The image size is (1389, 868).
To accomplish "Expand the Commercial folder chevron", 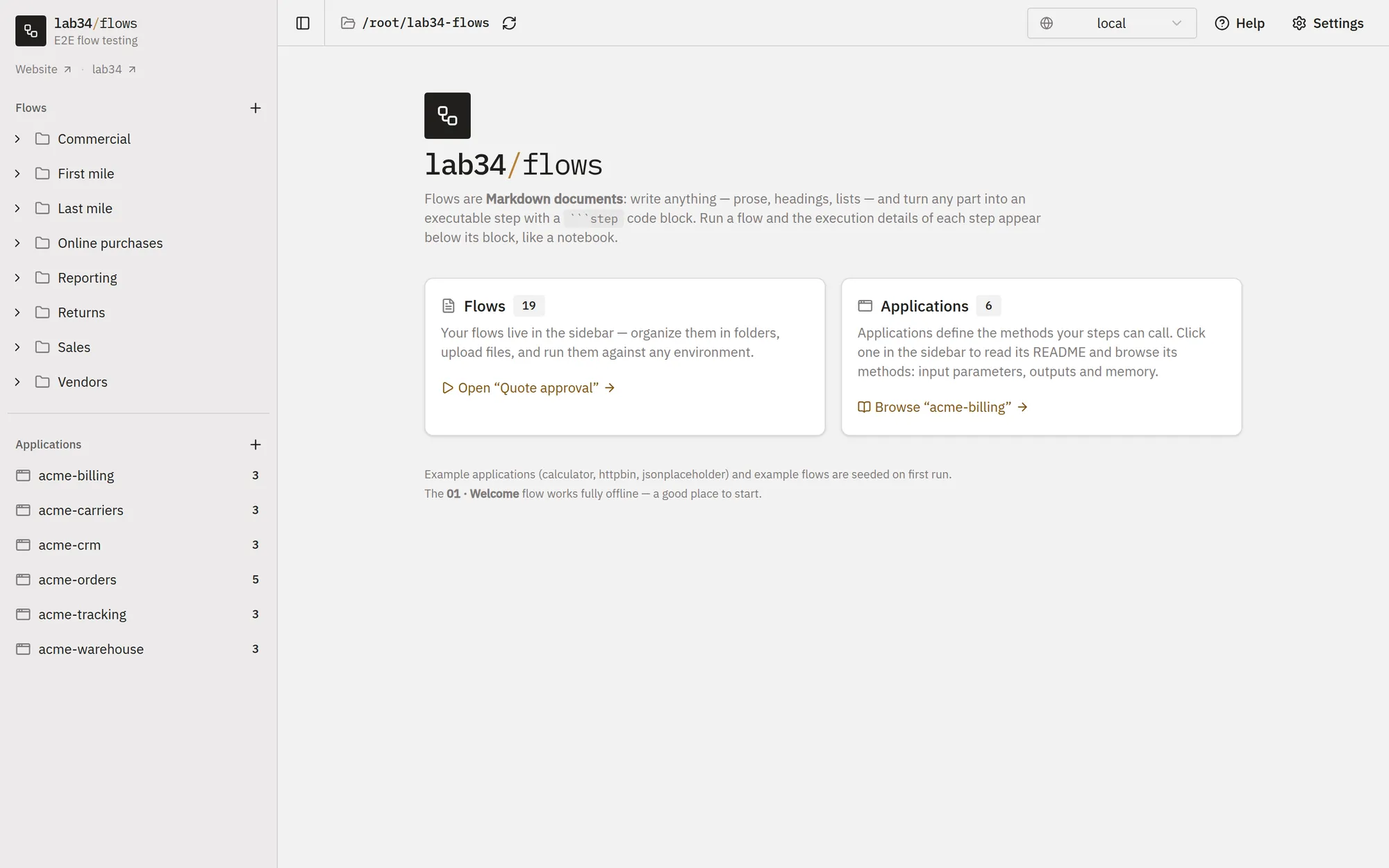I will pyautogui.click(x=17, y=139).
